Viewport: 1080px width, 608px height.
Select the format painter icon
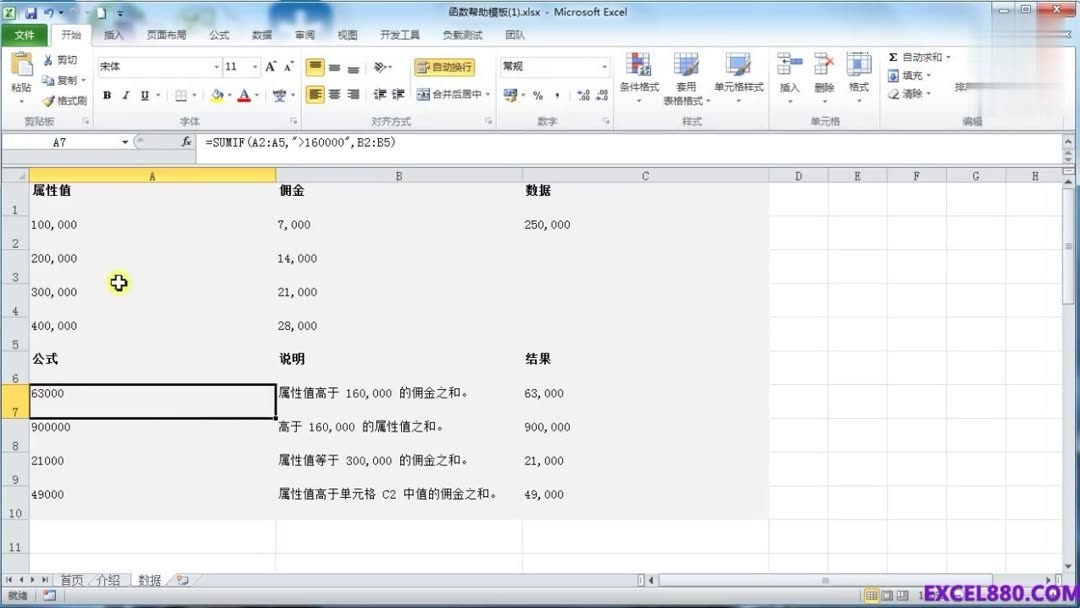tap(50, 99)
